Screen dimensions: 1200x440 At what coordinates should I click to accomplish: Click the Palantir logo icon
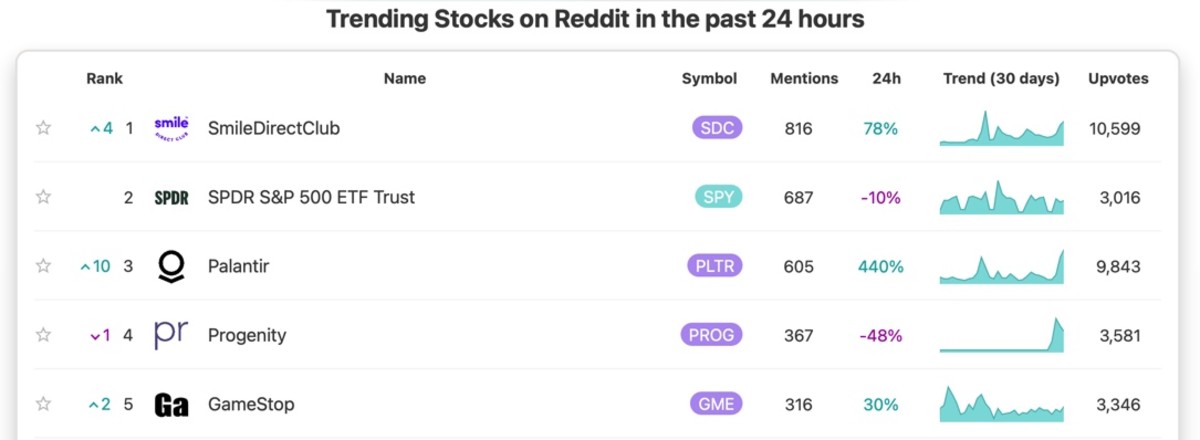(171, 266)
